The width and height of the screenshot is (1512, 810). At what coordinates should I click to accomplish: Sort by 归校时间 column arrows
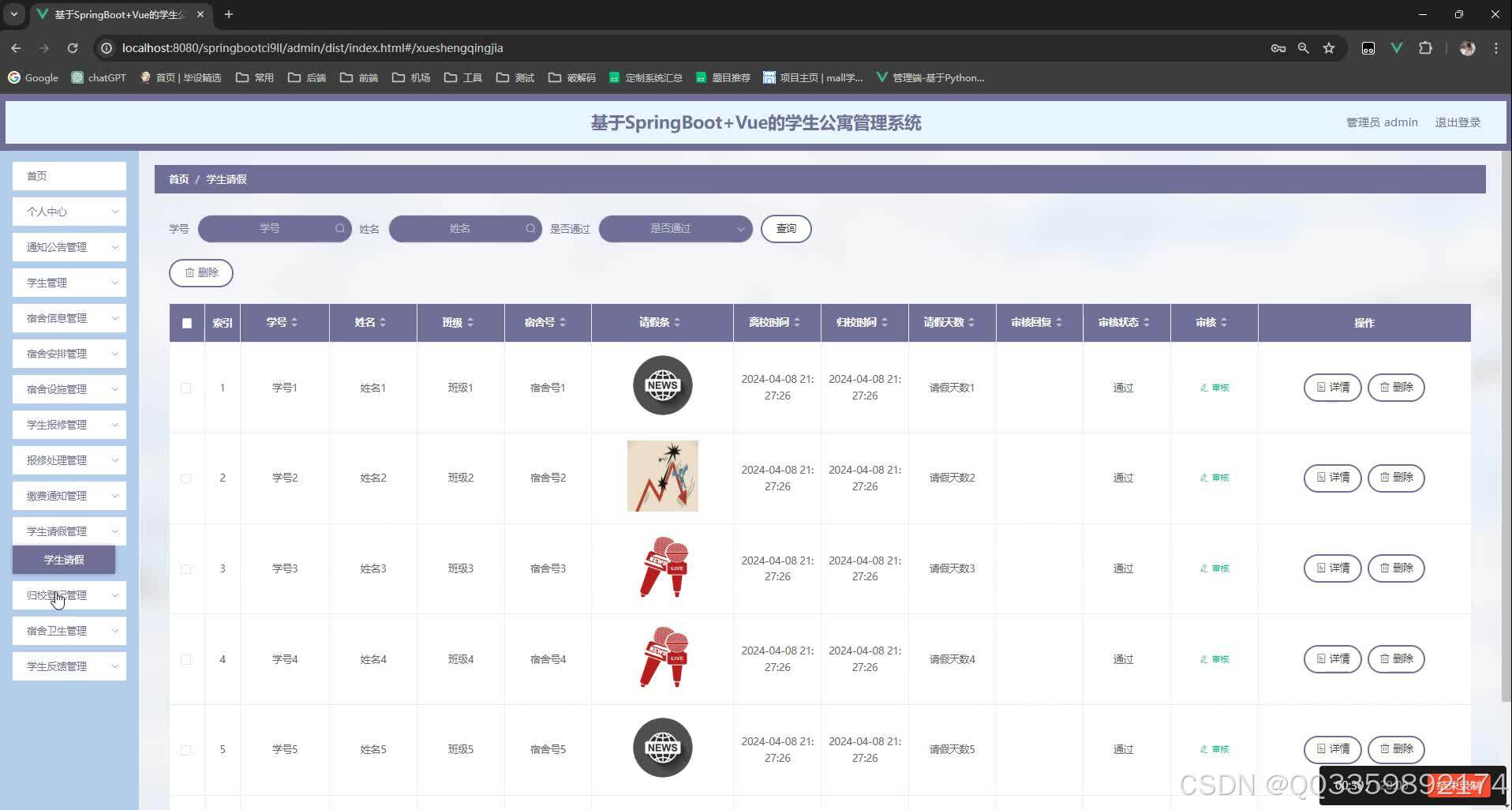pos(885,322)
